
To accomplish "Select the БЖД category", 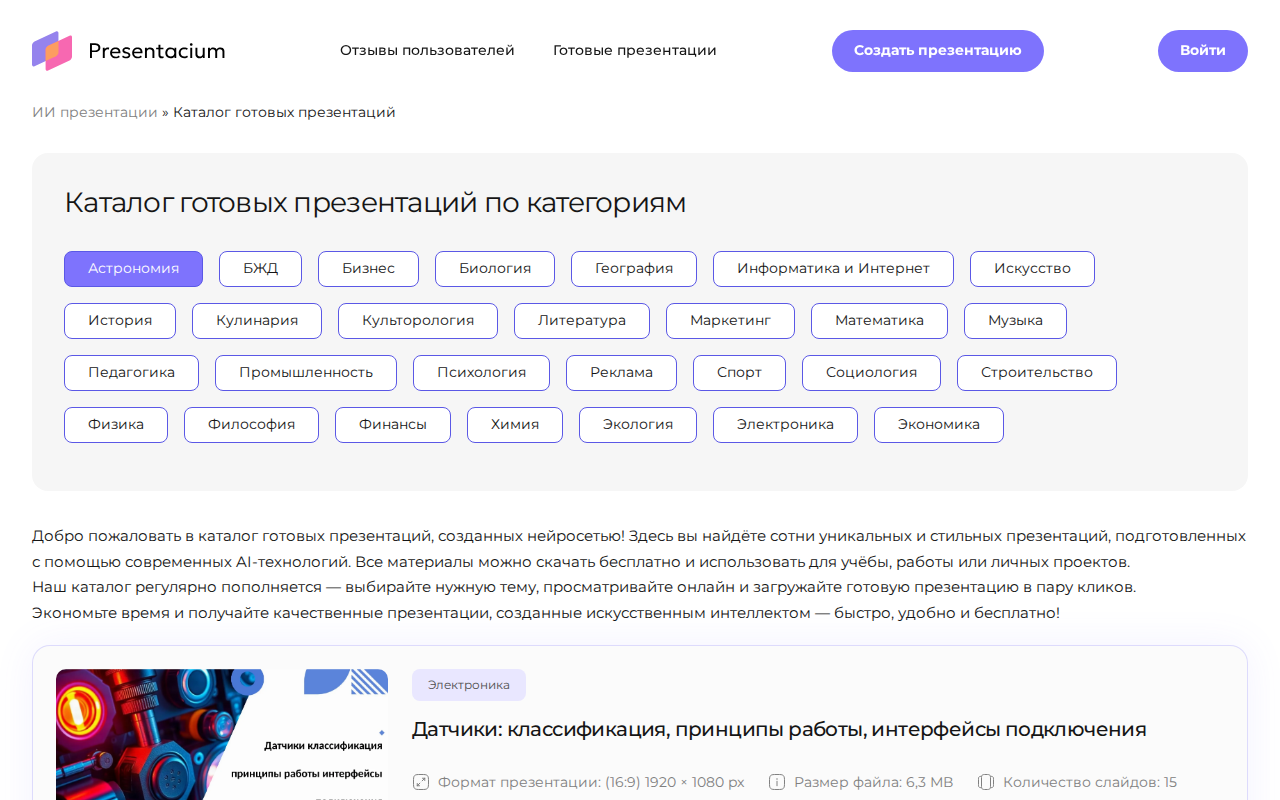I will click(x=261, y=269).
